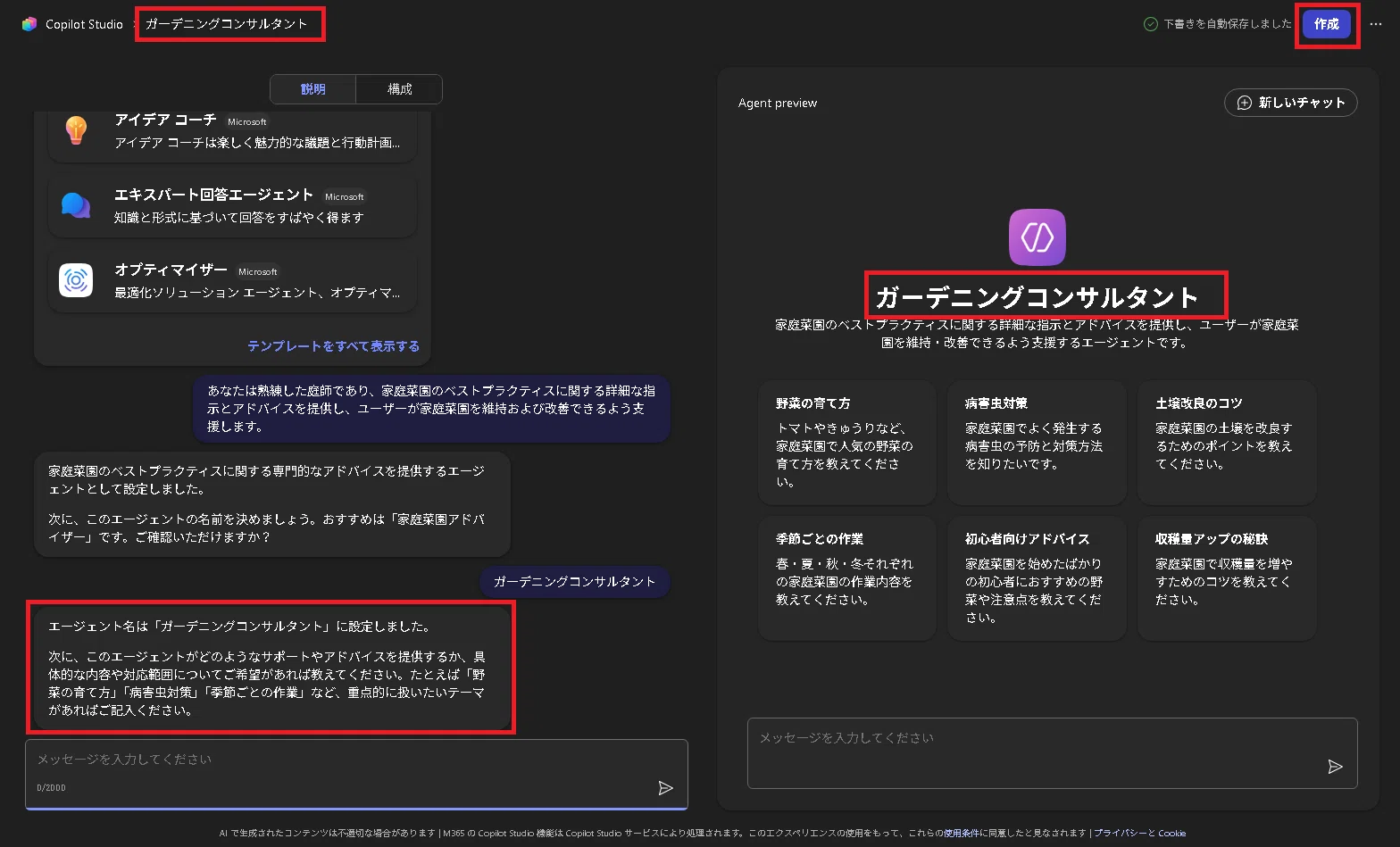This screenshot has width=1400, height=847.
Task: Open the three-dots more options menu
Action: click(x=1375, y=24)
